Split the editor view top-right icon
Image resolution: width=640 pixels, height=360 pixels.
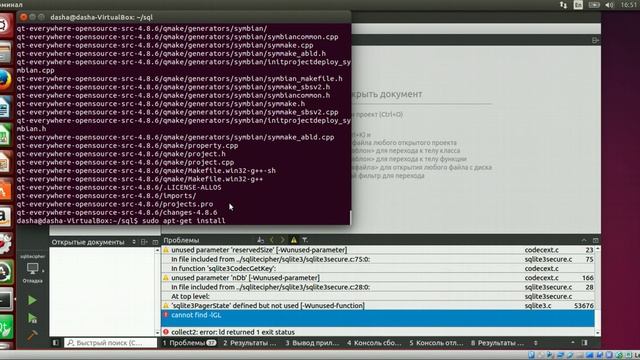595,40
